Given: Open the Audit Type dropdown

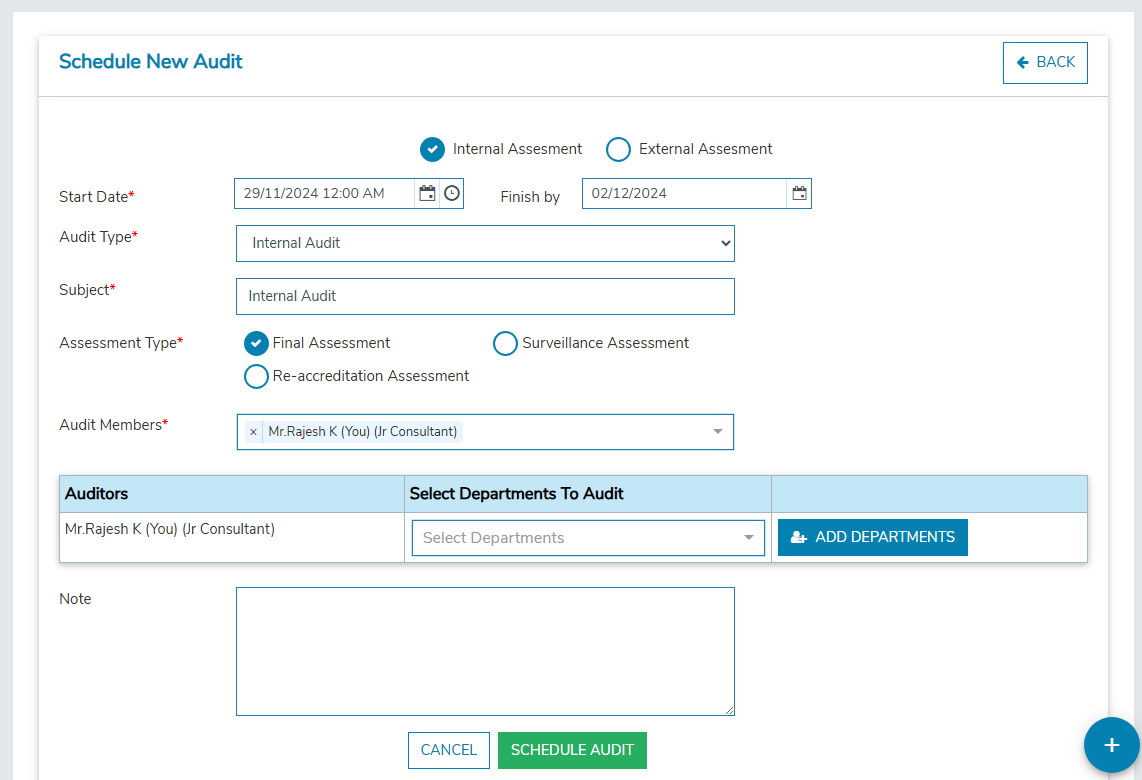Looking at the screenshot, I should pyautogui.click(x=485, y=243).
